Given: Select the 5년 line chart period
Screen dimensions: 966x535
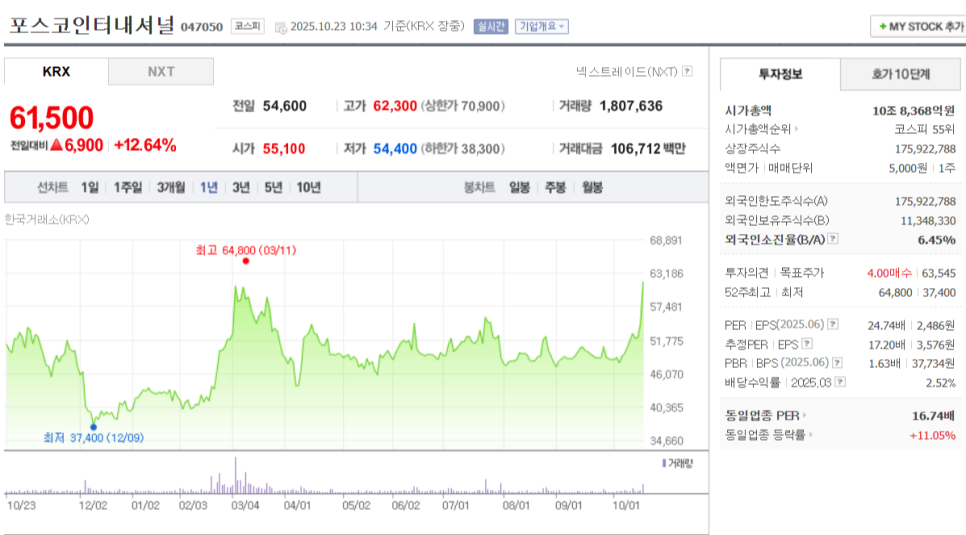Looking at the screenshot, I should click(x=273, y=187).
